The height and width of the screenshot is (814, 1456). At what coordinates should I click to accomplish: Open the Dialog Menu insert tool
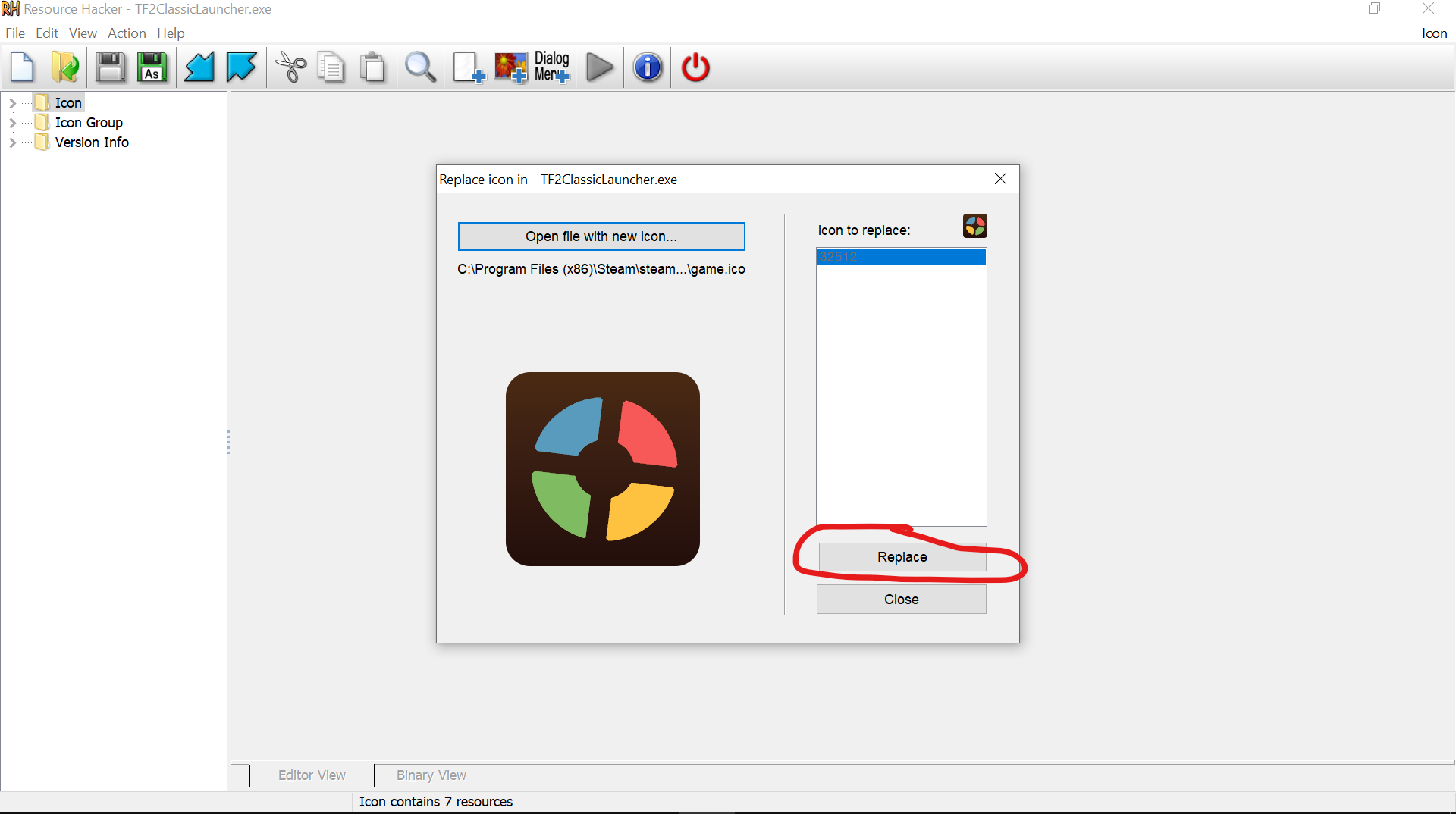coord(552,67)
